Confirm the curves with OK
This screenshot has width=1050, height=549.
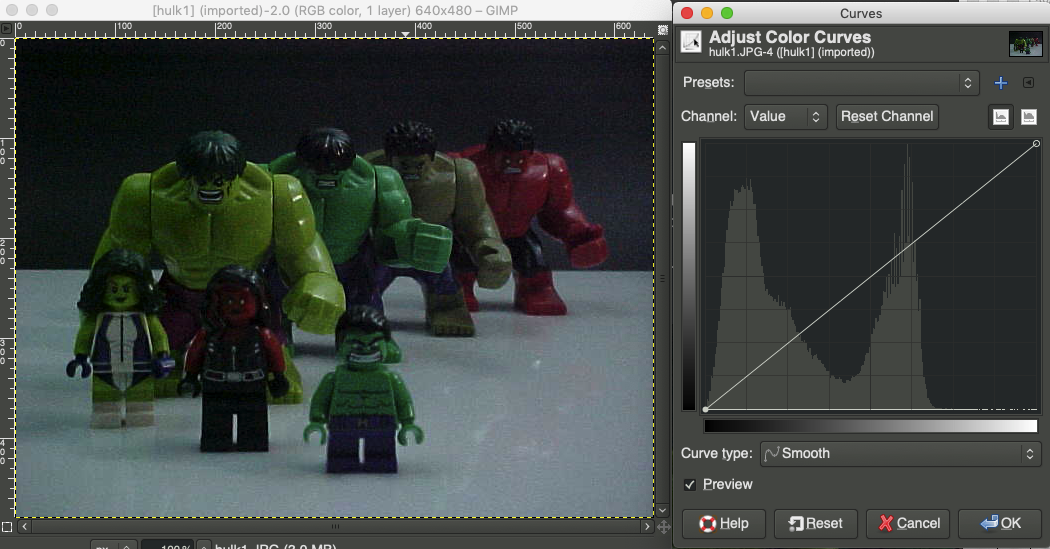point(1000,524)
